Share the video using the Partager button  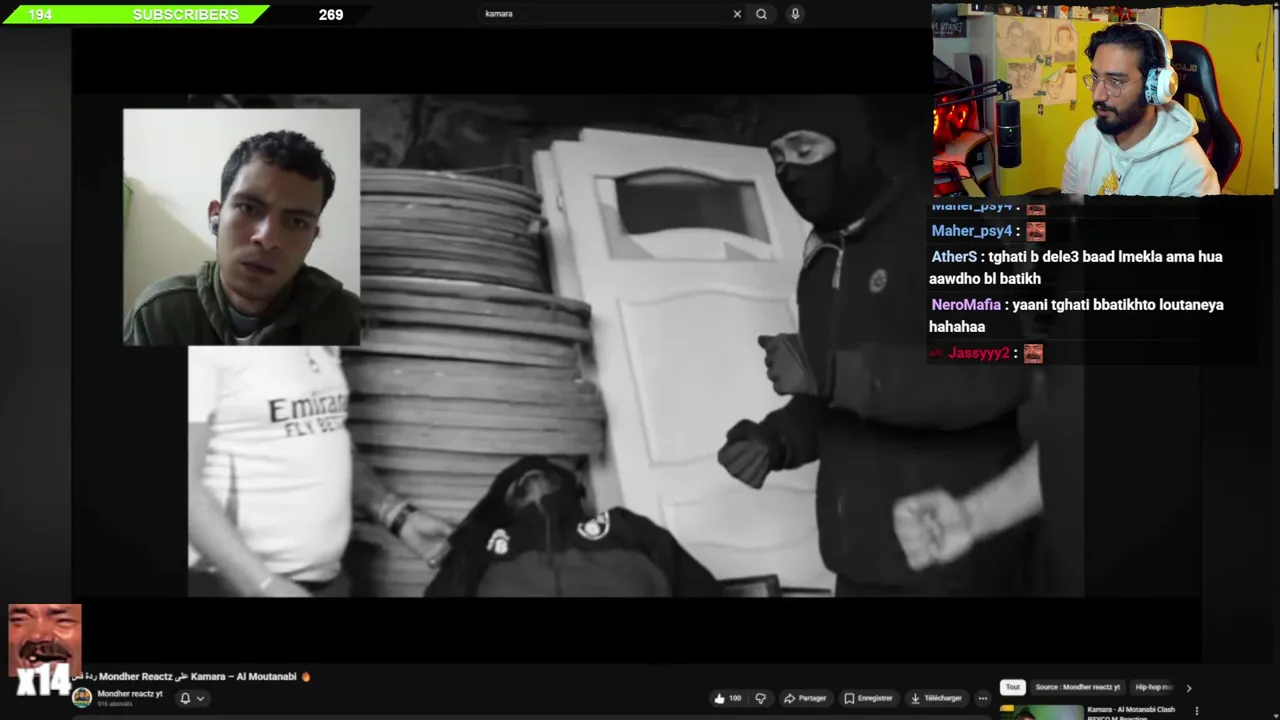[x=805, y=698]
